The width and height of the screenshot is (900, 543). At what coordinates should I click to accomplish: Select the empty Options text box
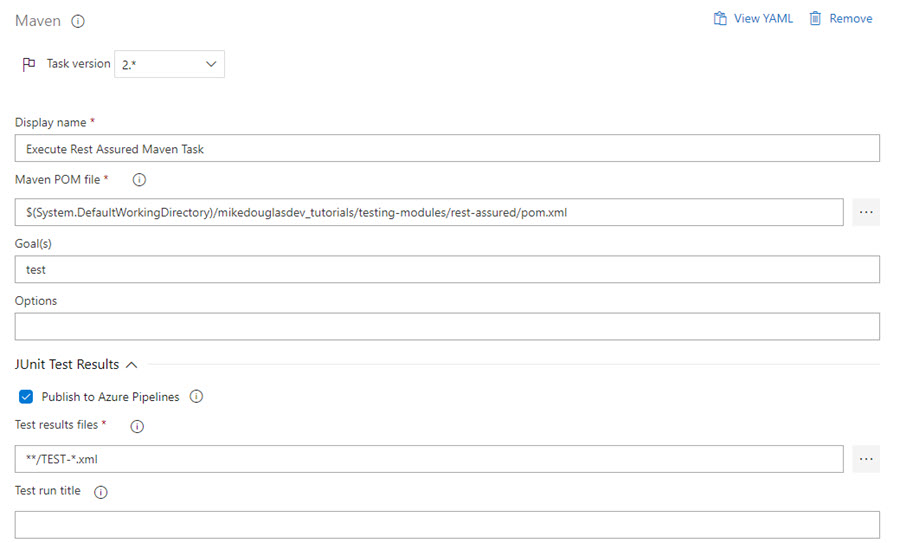pyautogui.click(x=447, y=327)
